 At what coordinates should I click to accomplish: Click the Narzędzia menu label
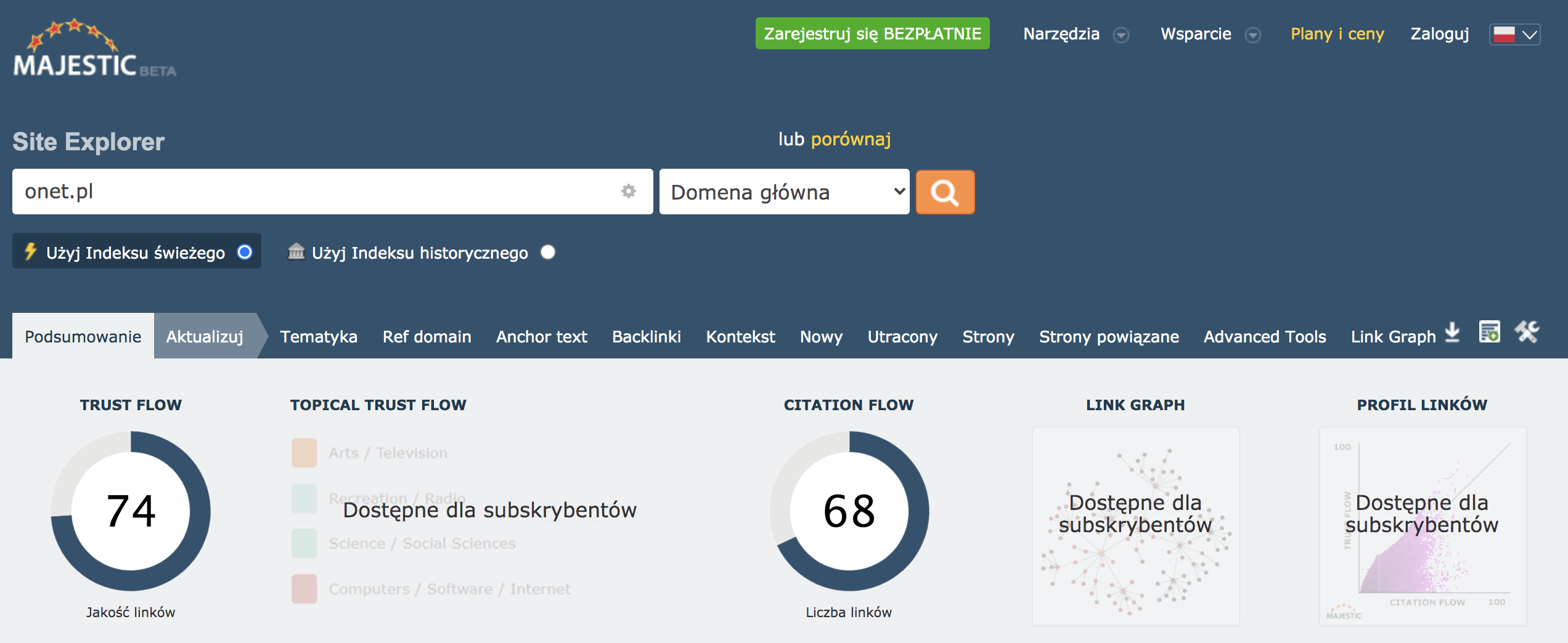(1061, 34)
